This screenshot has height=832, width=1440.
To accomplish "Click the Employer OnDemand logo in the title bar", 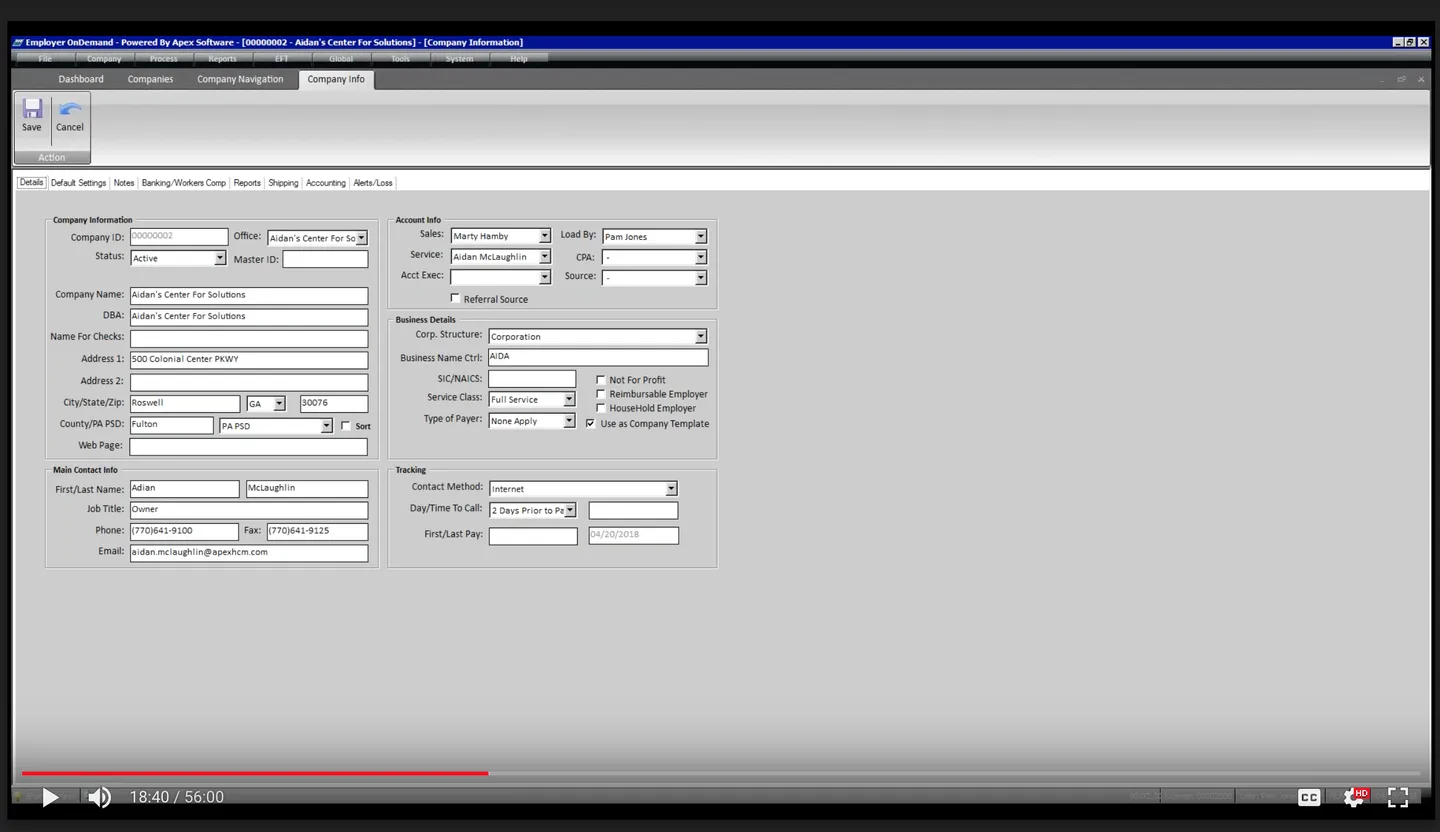I will click(18, 41).
